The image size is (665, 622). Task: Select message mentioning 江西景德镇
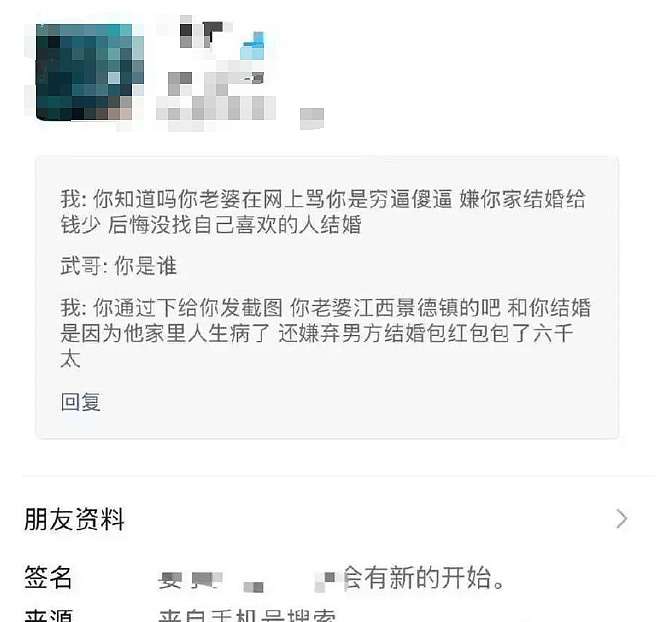click(326, 333)
